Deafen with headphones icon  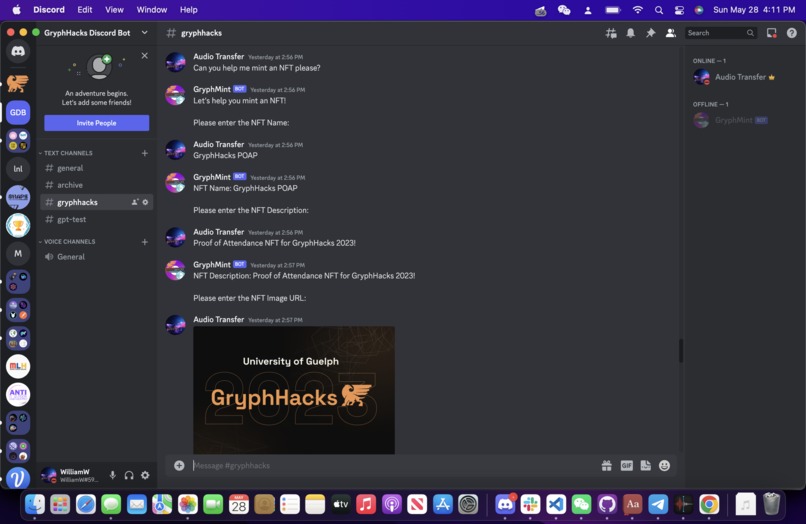tap(129, 475)
